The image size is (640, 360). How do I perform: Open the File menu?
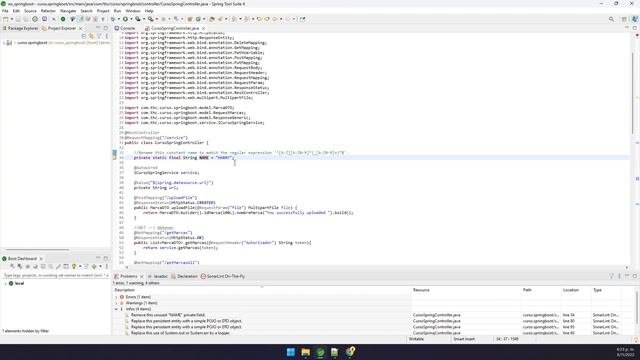[5, 11]
